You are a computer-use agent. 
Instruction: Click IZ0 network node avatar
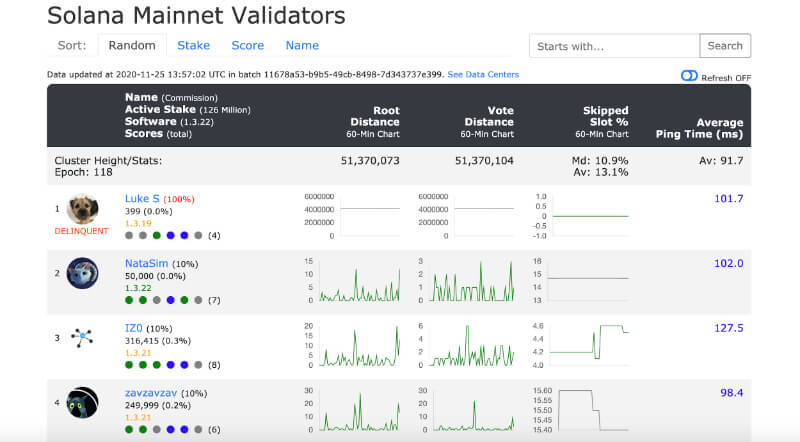[x=82, y=338]
